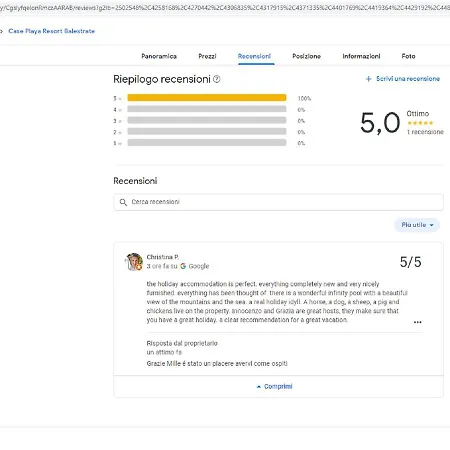
Task: Show the Foto tab
Action: click(408, 56)
